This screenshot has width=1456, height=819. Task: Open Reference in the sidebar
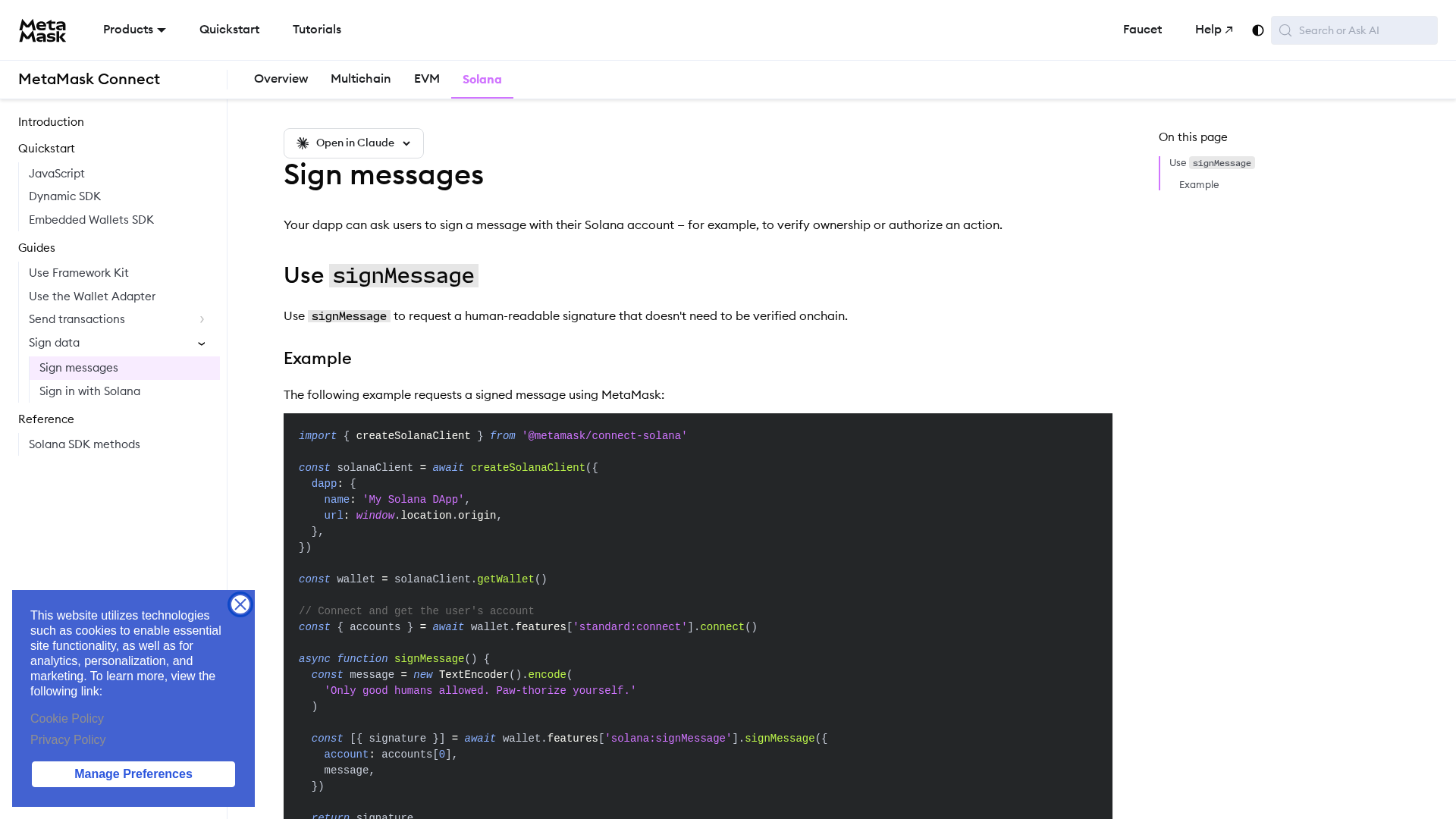(46, 419)
